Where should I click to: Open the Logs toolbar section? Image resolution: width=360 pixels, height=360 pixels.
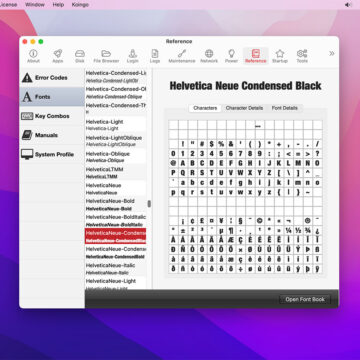click(155, 56)
